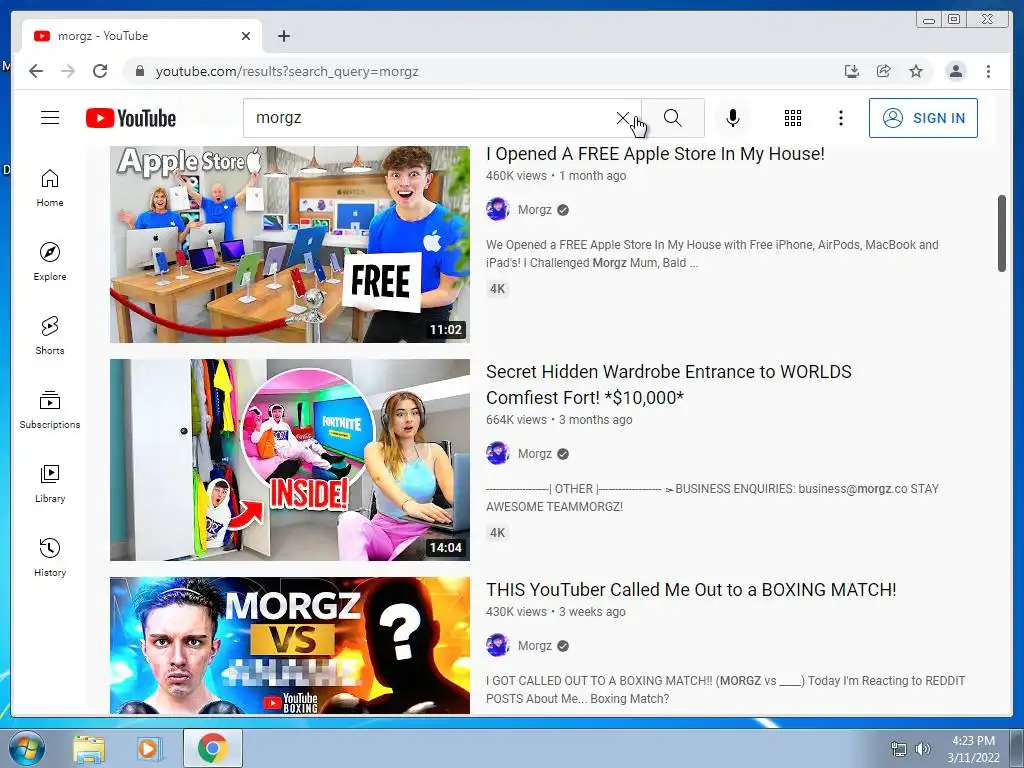Open a new tab with plus button
The height and width of the screenshot is (768, 1024).
point(283,36)
